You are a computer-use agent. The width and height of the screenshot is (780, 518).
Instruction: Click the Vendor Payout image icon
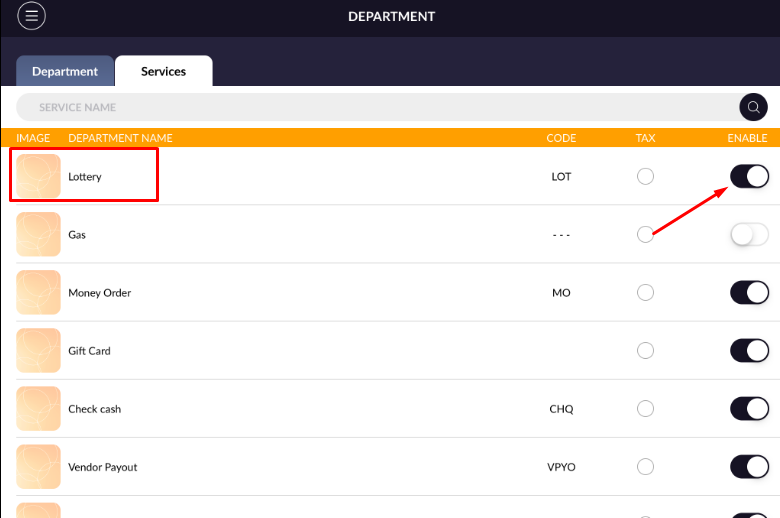pos(38,467)
